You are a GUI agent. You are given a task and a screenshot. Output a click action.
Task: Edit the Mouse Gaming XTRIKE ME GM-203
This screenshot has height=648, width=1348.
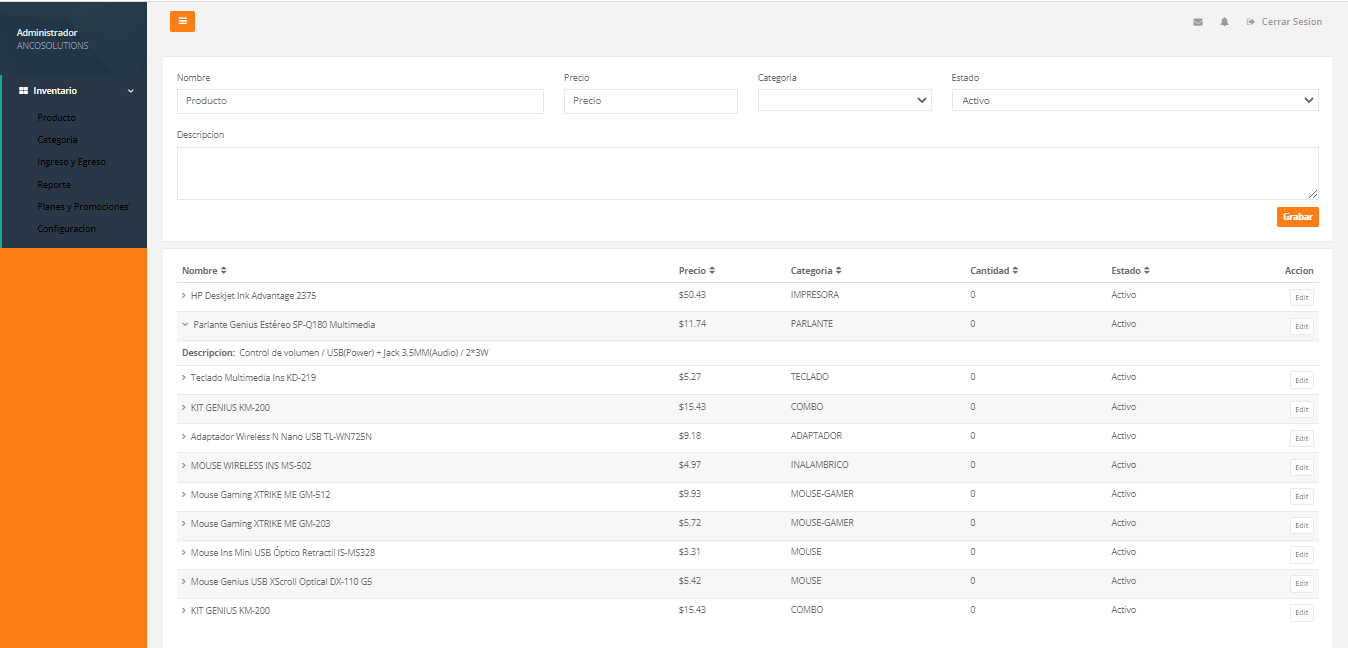(x=1301, y=525)
